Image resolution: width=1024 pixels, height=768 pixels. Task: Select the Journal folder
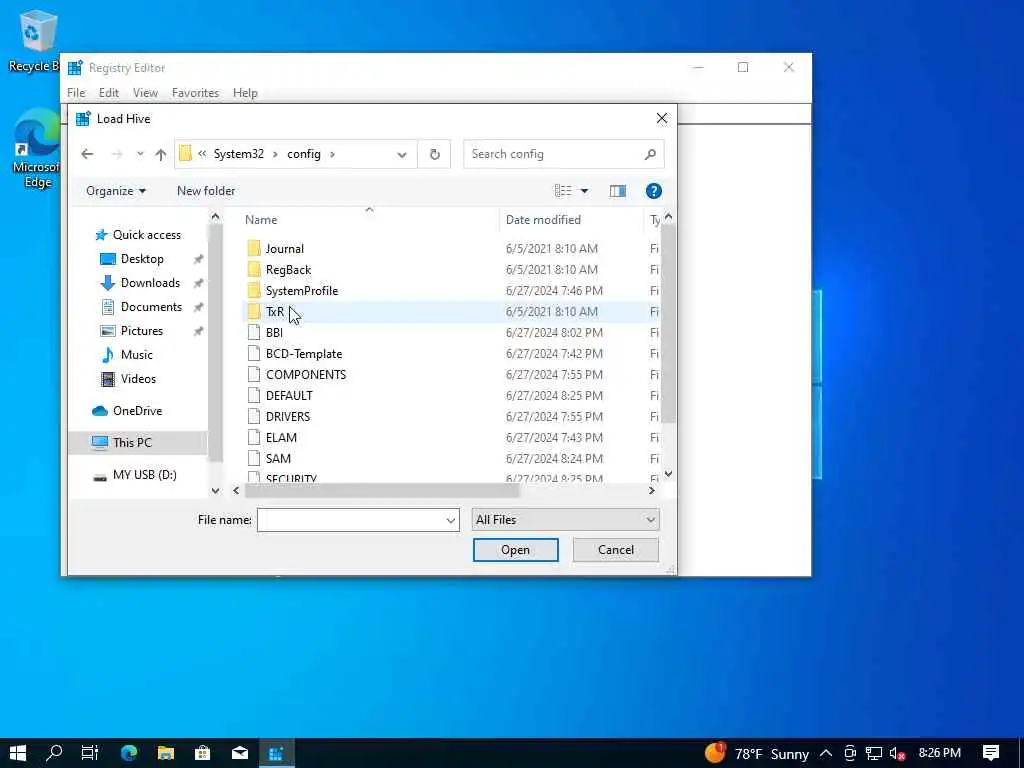click(285, 249)
